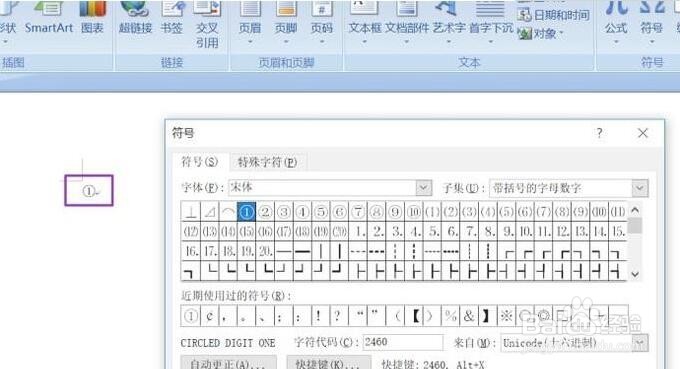This screenshot has width=680, height=369.
Task: Select circled digit ⑨ symbol
Action: click(x=395, y=212)
